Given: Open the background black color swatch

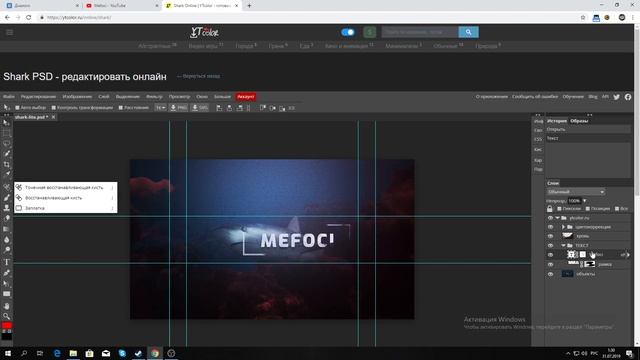Looking at the screenshot, I should coord(7,337).
